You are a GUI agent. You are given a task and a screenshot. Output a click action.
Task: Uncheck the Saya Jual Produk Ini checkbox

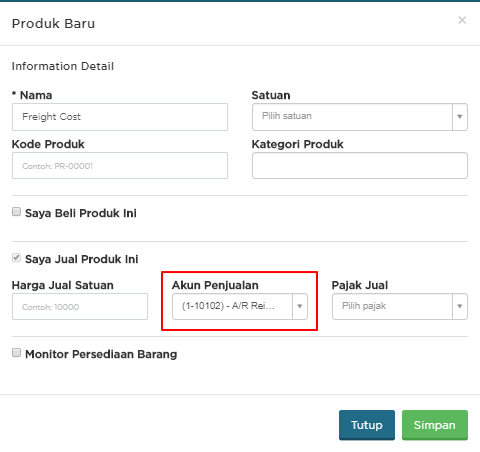pos(16,258)
